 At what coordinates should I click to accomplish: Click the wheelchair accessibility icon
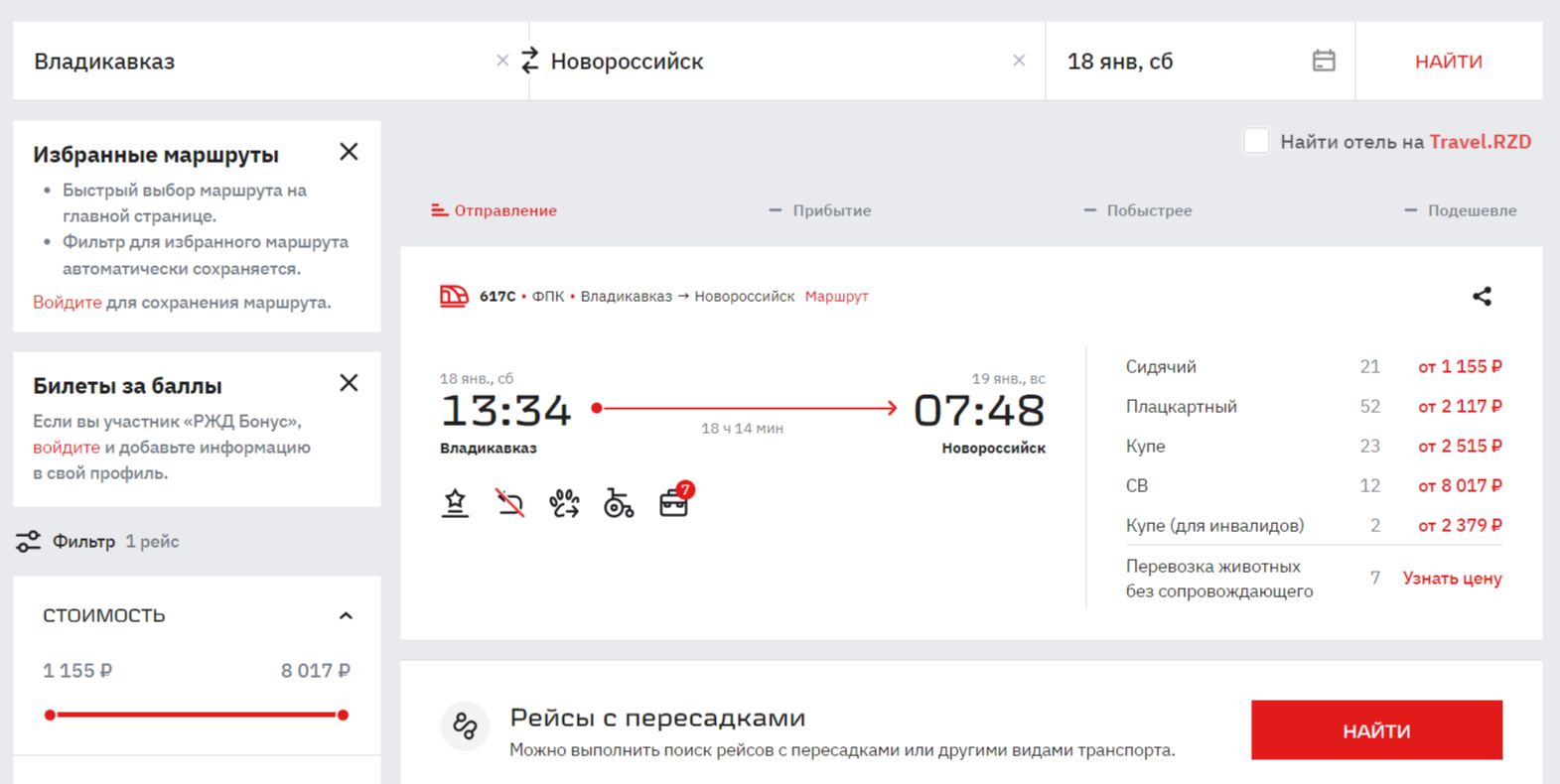[x=619, y=504]
